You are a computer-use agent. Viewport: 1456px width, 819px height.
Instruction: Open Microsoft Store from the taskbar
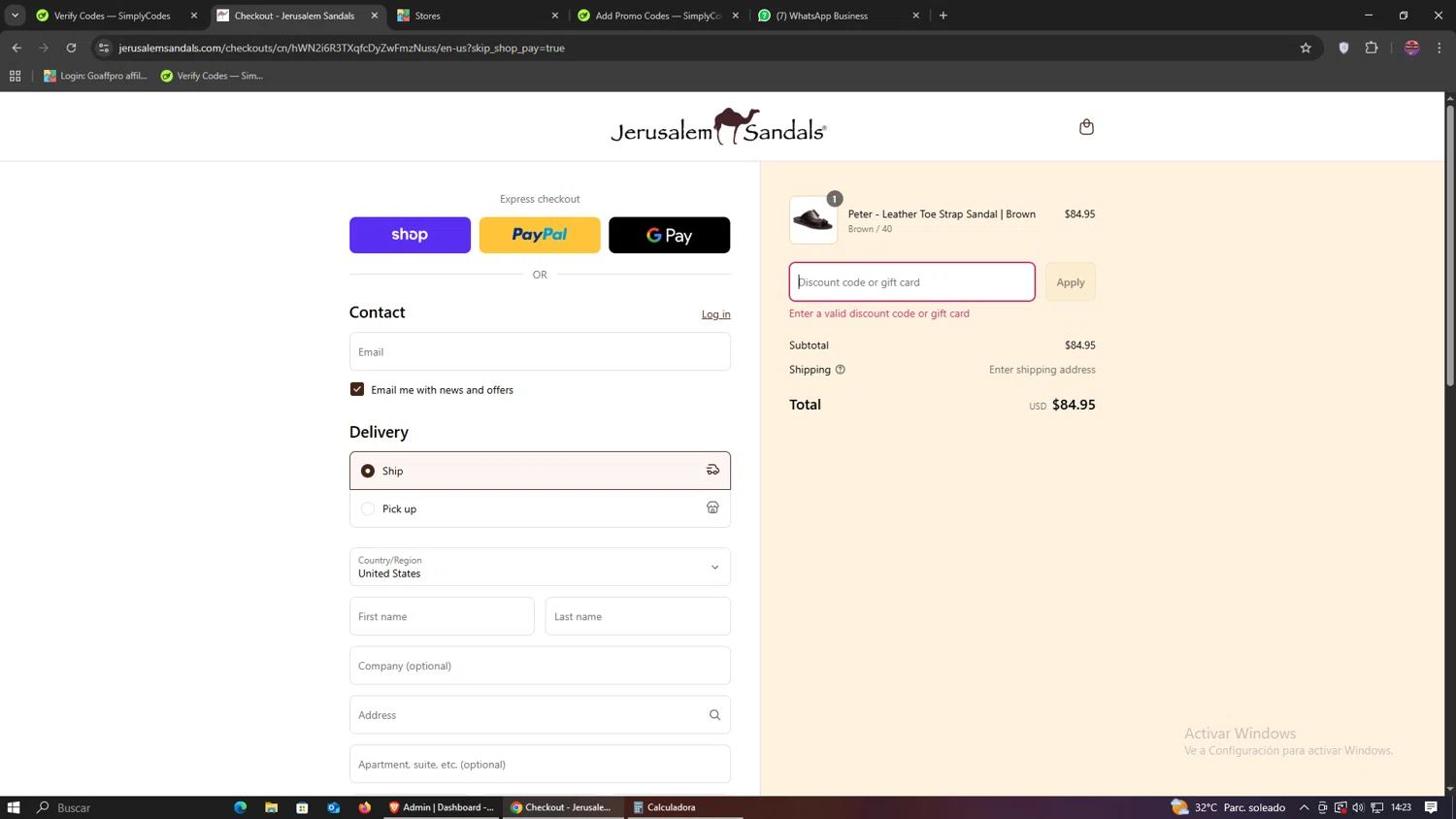(303, 807)
